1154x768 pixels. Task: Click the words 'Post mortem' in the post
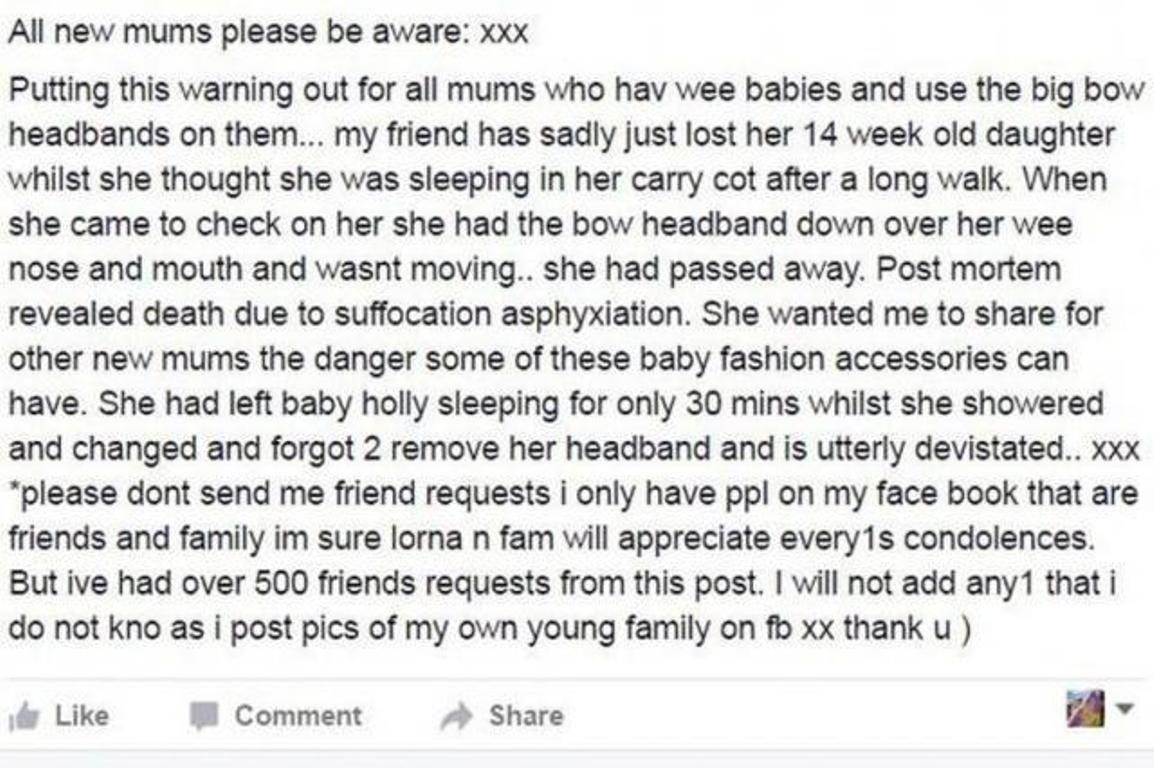point(969,269)
